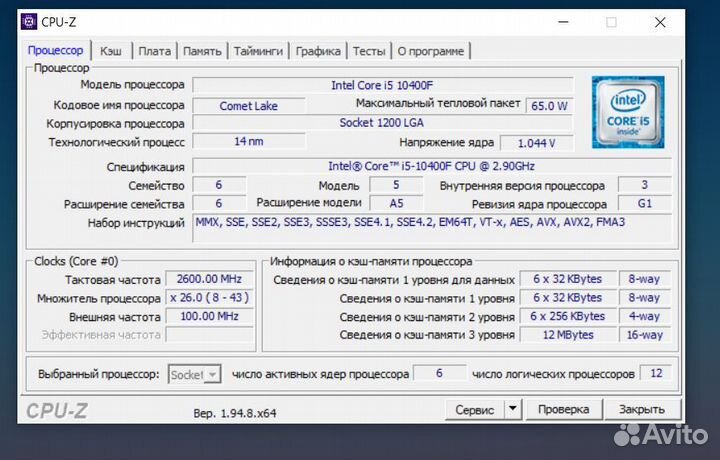Go to the Тайминги tab
Image resolution: width=720 pixels, height=460 pixels.
point(258,51)
